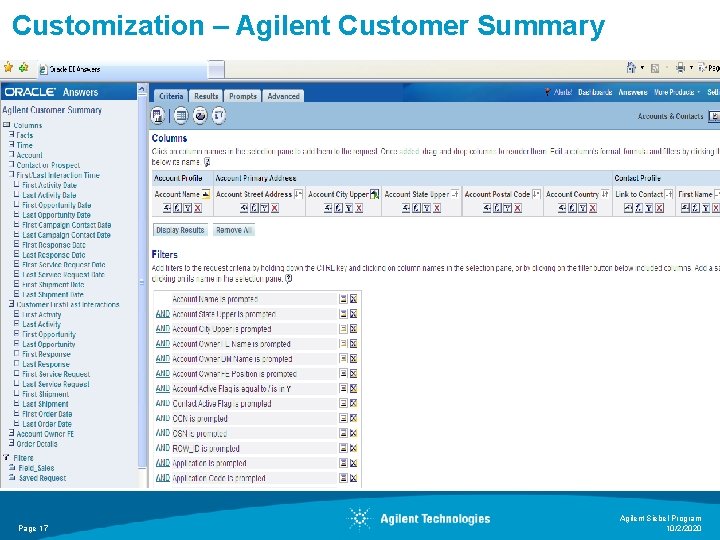
Task: Toggle AND operator before Application Code filter
Action: tap(163, 478)
